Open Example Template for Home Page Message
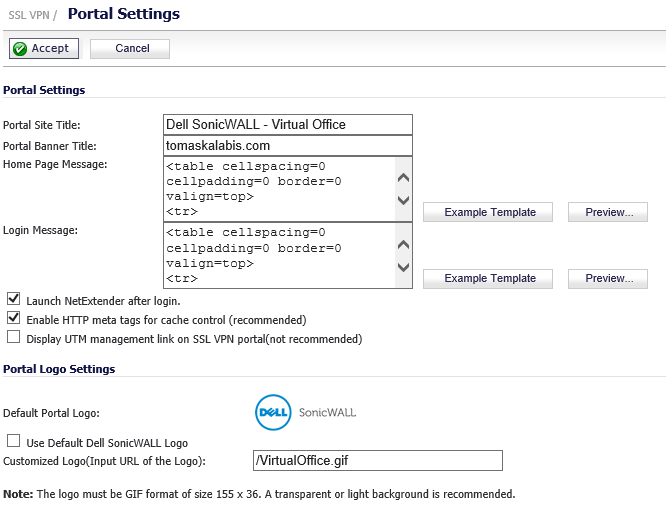 click(x=488, y=212)
